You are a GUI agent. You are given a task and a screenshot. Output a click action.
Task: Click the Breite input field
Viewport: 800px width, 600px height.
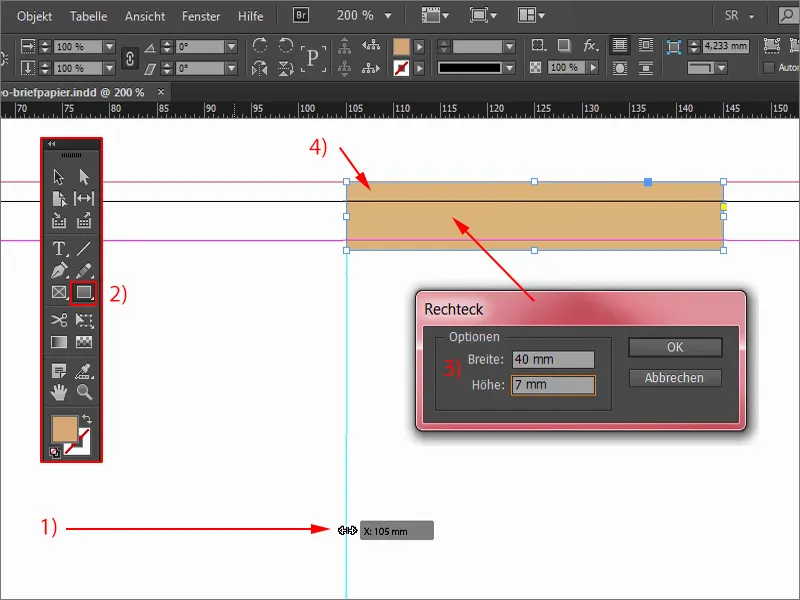point(553,359)
